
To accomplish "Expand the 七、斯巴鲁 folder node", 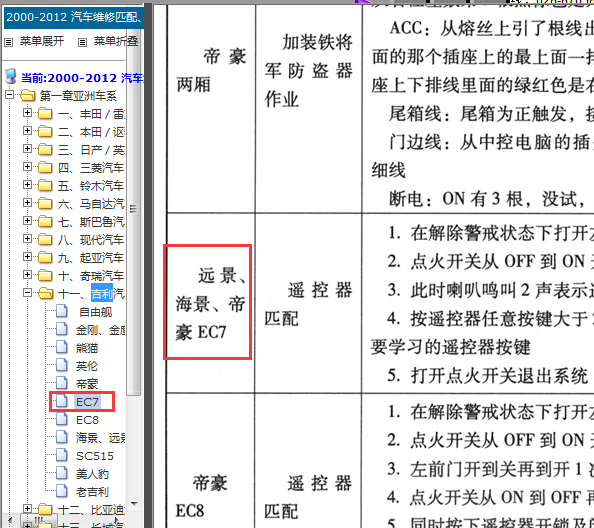I will point(27,220).
